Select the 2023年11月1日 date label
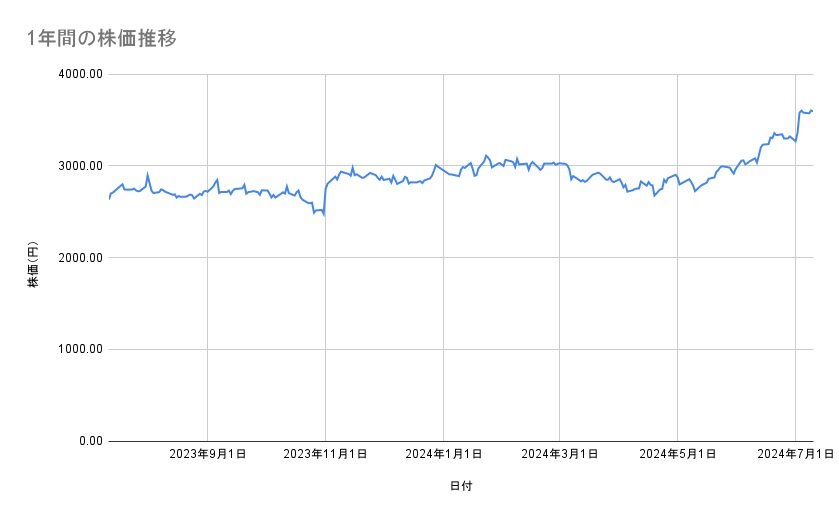This screenshot has width=839, height=519. 325,454
